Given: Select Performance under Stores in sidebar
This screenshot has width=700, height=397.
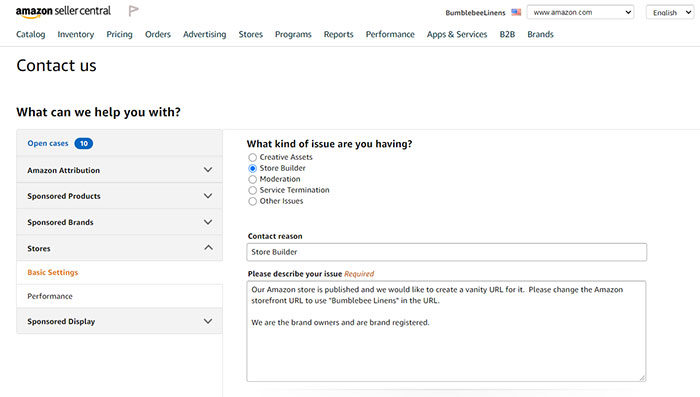Looking at the screenshot, I should coord(50,296).
